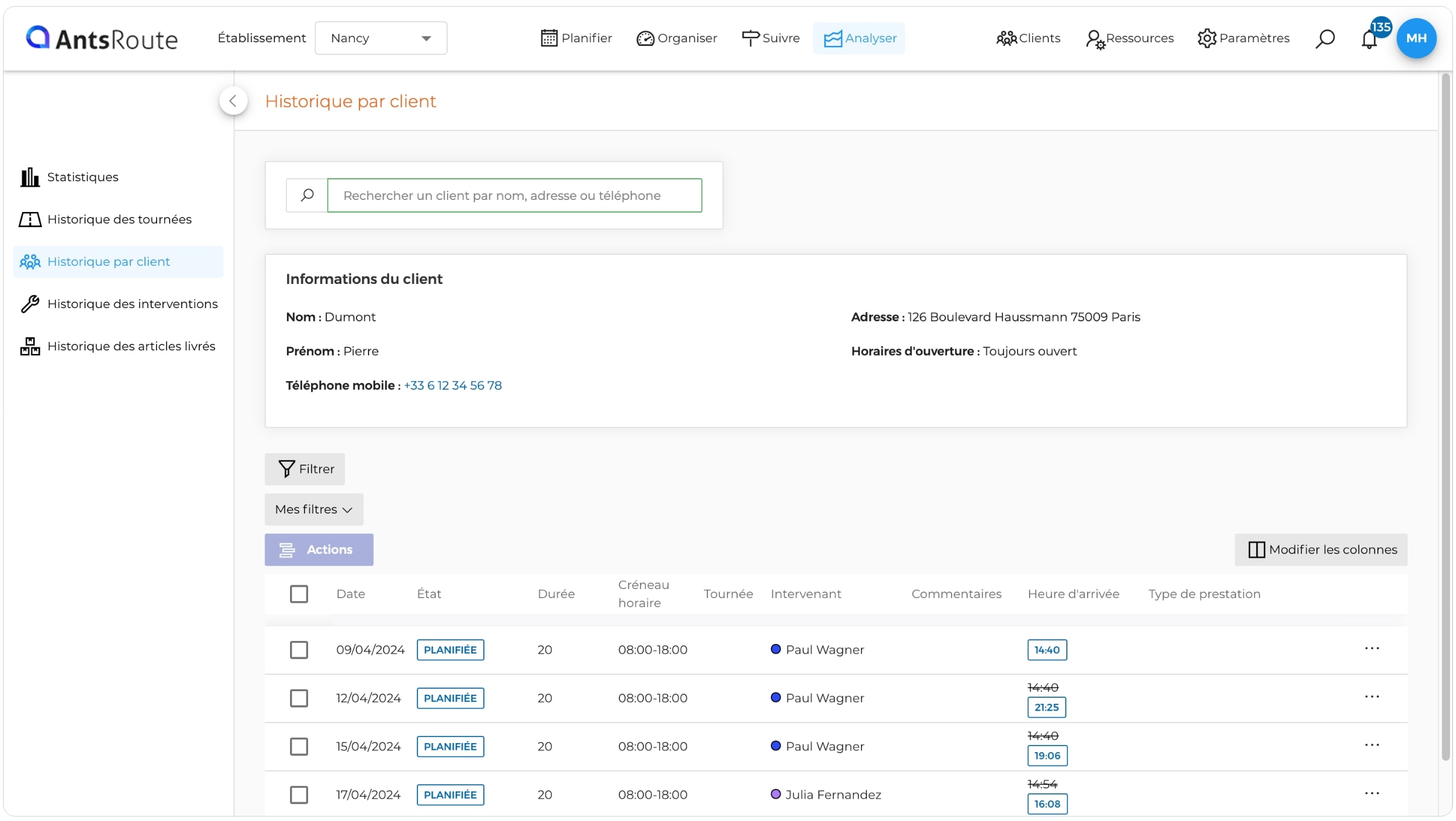Expand the Mes filtres dropdown
Screen dimensions: 1456x821
(x=314, y=509)
